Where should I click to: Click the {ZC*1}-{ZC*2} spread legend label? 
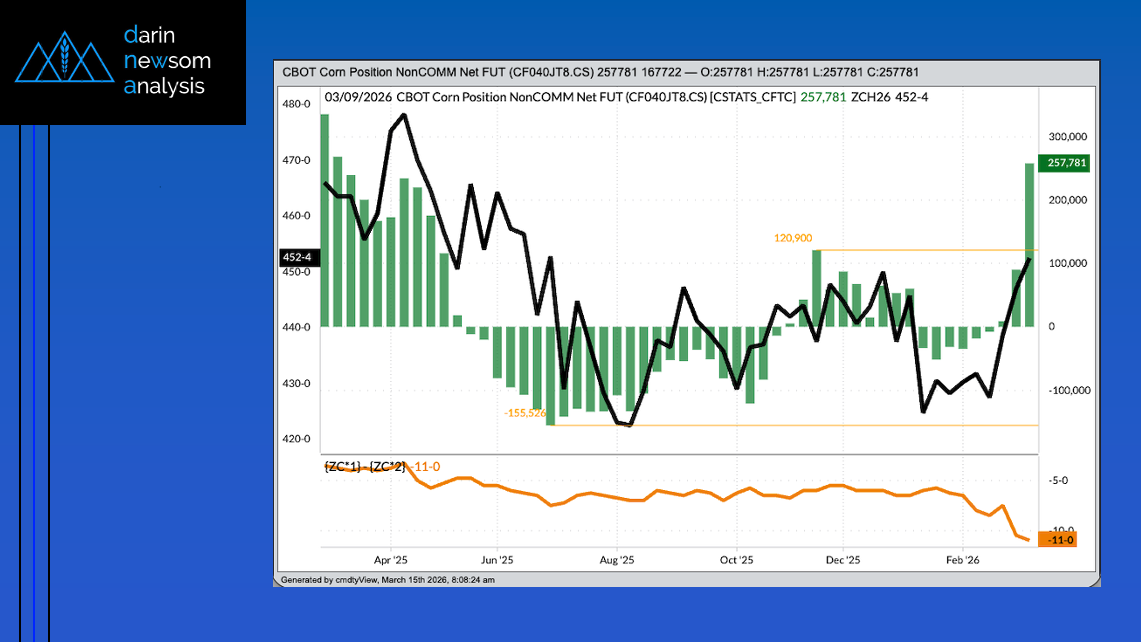click(x=364, y=467)
